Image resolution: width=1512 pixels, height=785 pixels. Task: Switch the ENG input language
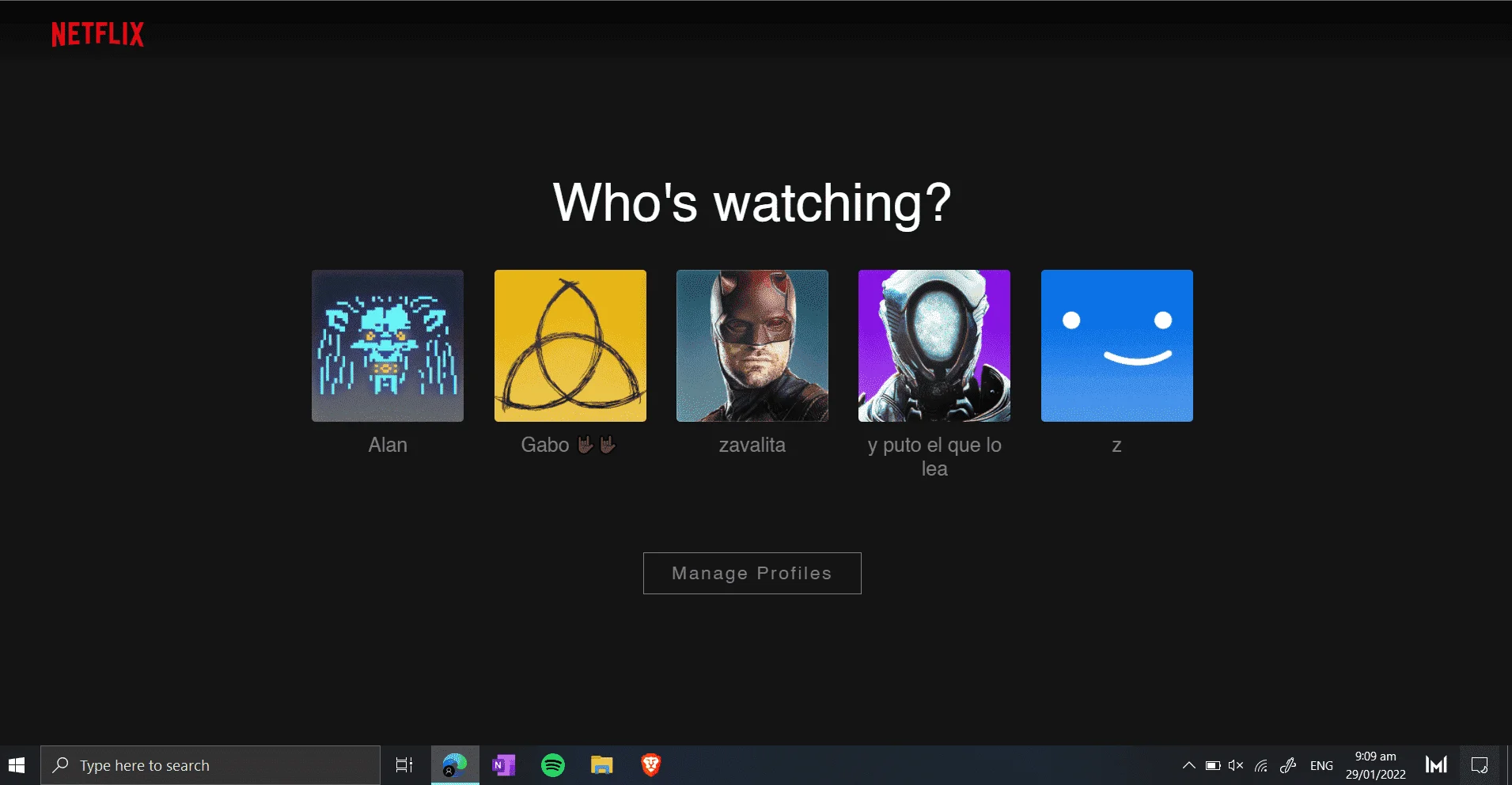pos(1321,765)
